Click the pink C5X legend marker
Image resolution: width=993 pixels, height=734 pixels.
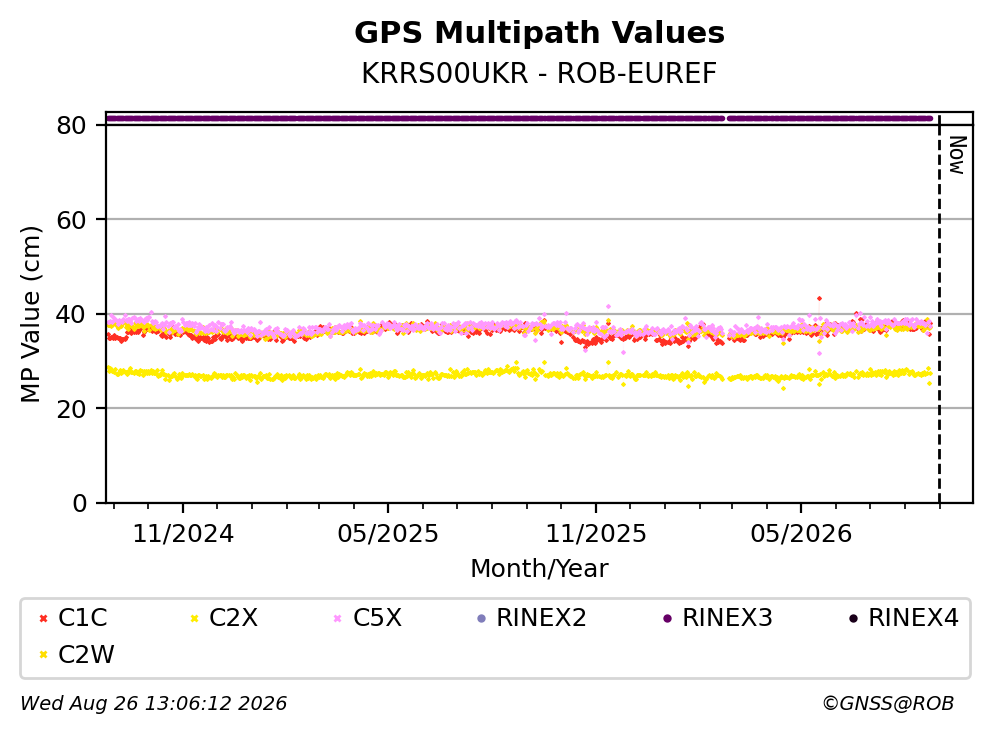338,618
